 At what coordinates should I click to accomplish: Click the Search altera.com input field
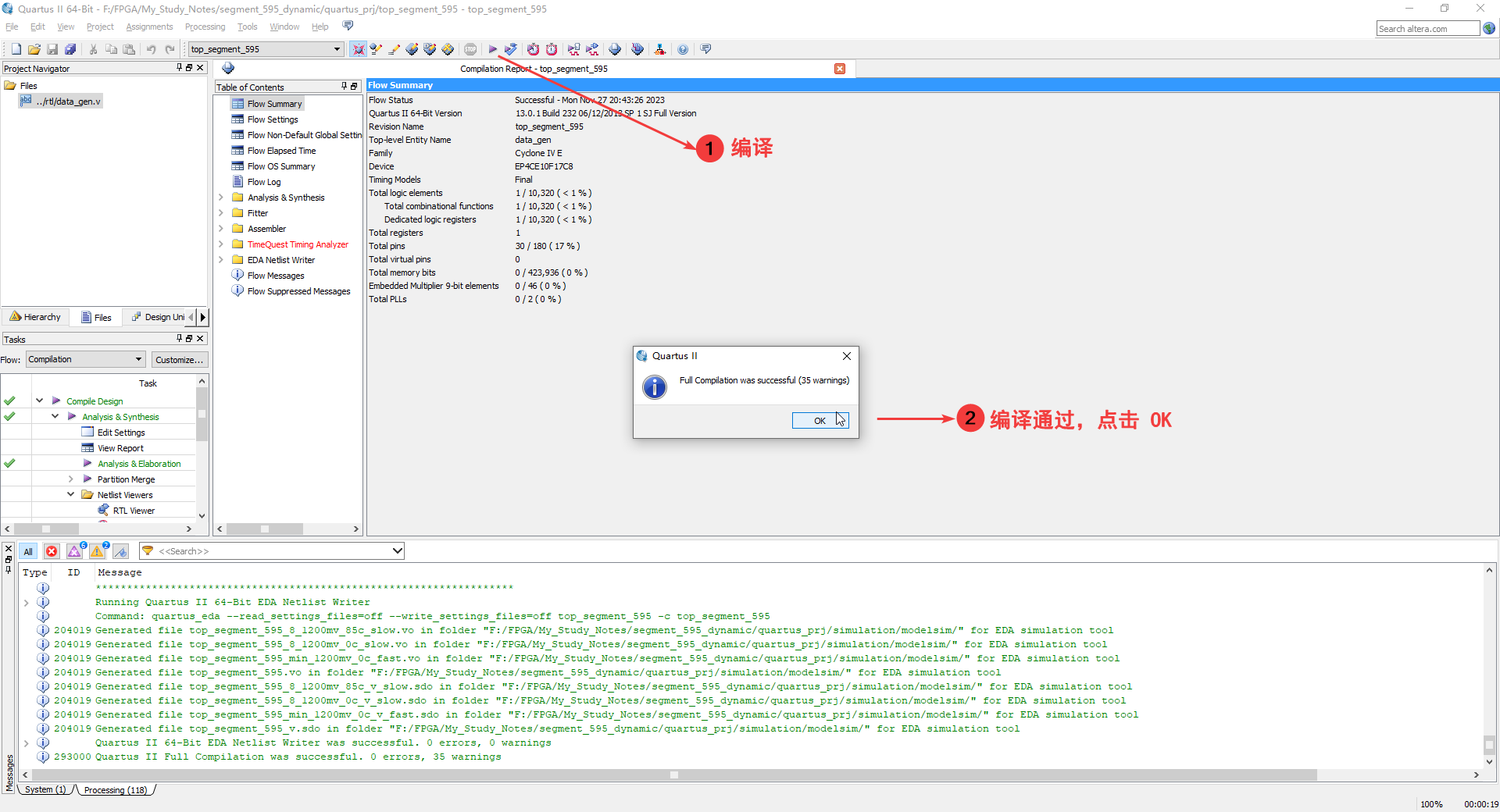[1427, 29]
